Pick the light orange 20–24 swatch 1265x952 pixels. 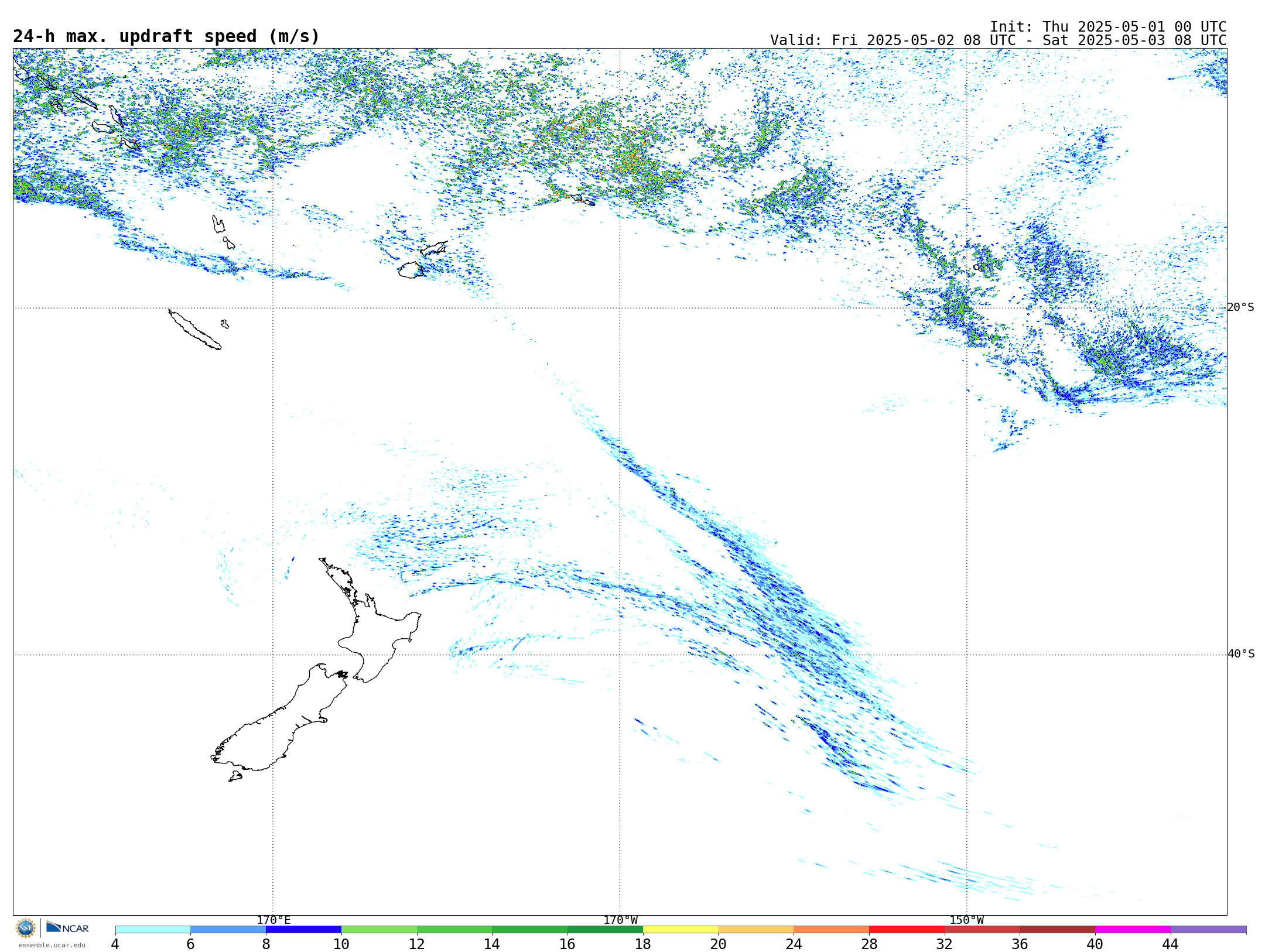pos(756,930)
